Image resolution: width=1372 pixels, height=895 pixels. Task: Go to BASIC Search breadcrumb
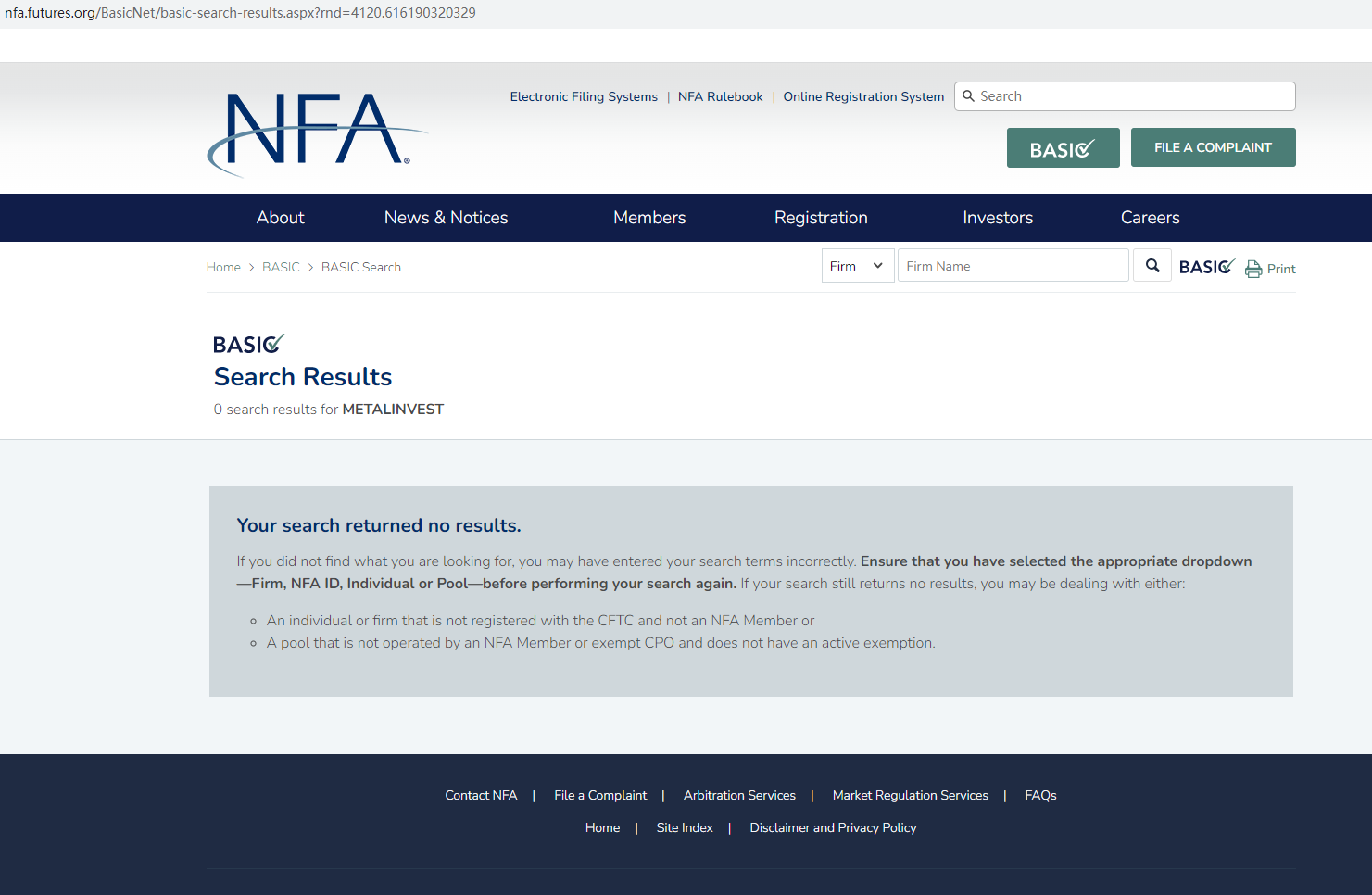pos(361,267)
